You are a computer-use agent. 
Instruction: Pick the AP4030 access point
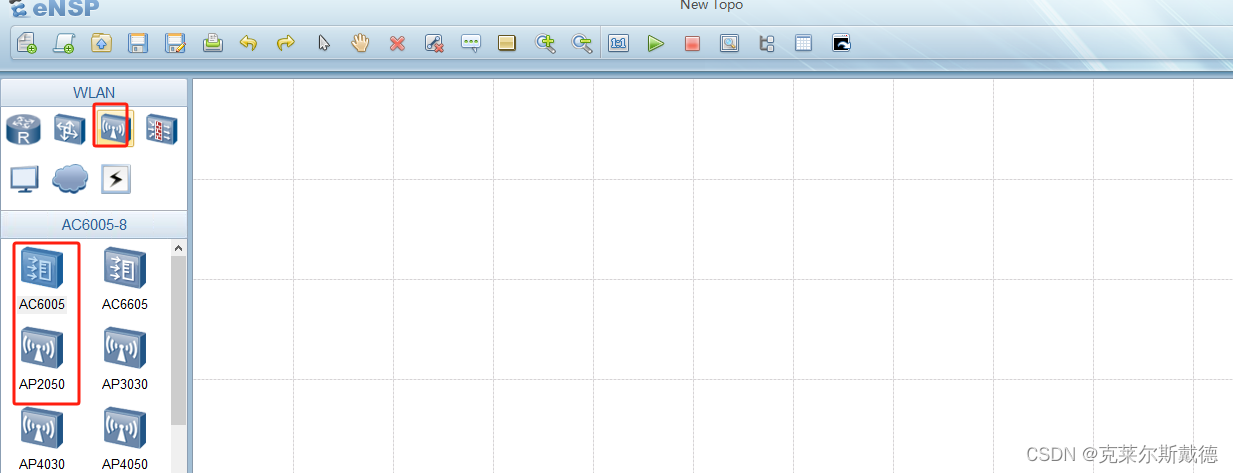point(42,439)
